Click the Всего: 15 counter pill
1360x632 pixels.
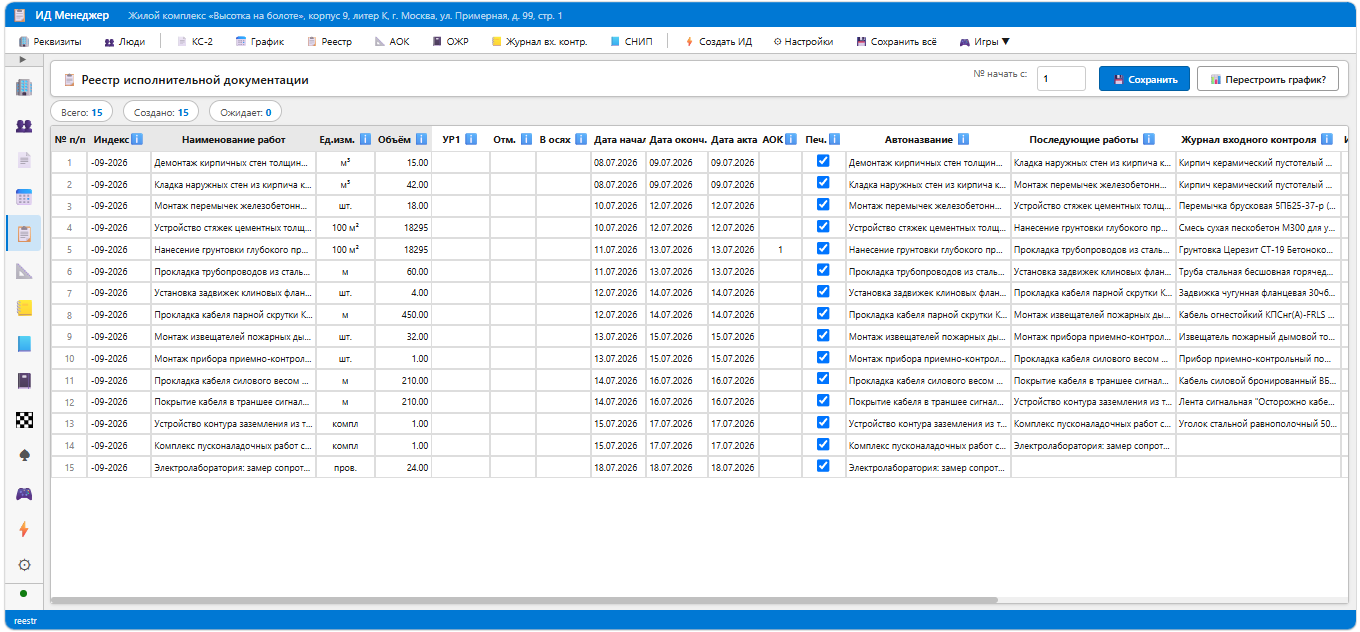[x=82, y=112]
